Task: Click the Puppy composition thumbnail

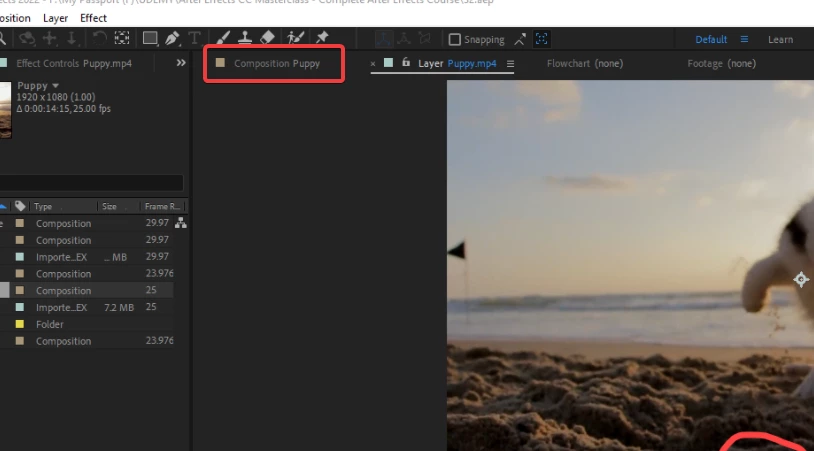Action: (x=5, y=110)
